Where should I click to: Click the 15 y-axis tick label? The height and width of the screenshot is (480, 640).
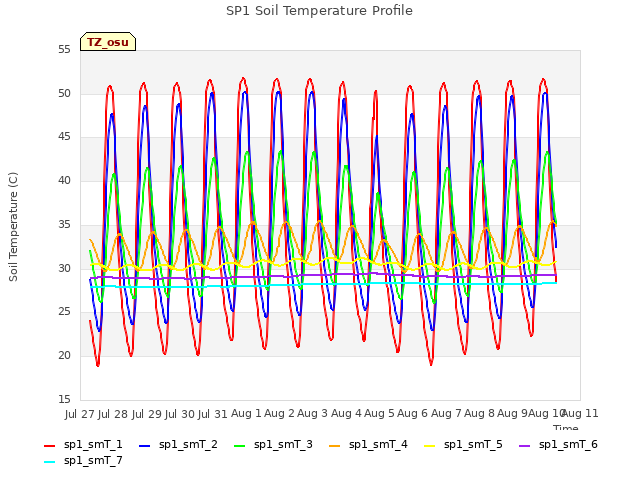pyautogui.click(x=64, y=399)
